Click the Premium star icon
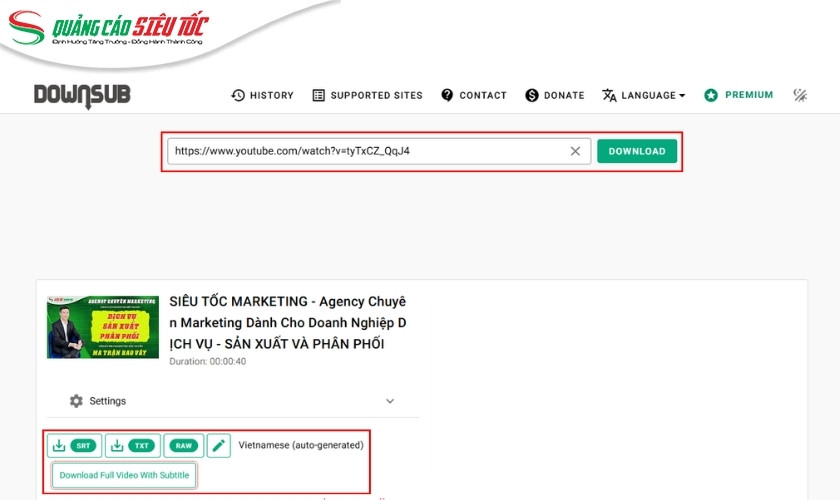The width and height of the screenshot is (840, 500). [x=711, y=95]
